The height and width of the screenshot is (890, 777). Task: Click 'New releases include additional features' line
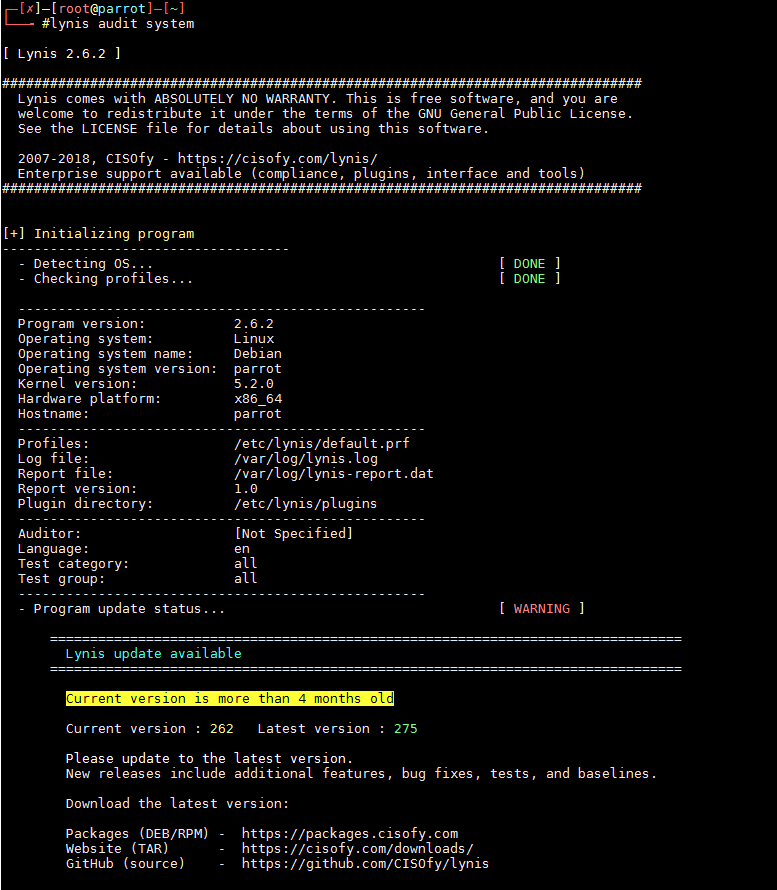(362, 774)
